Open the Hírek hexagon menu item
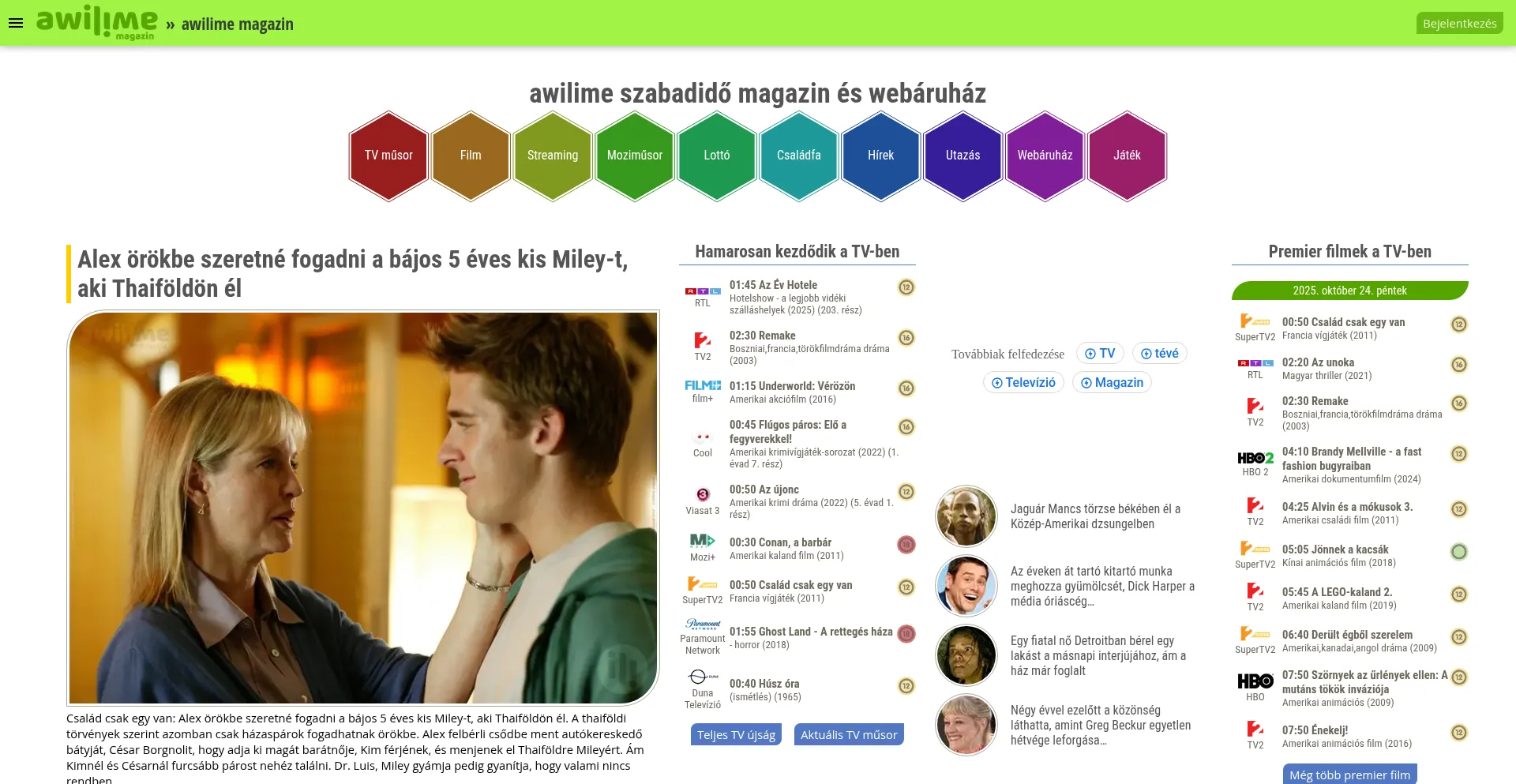 [881, 156]
